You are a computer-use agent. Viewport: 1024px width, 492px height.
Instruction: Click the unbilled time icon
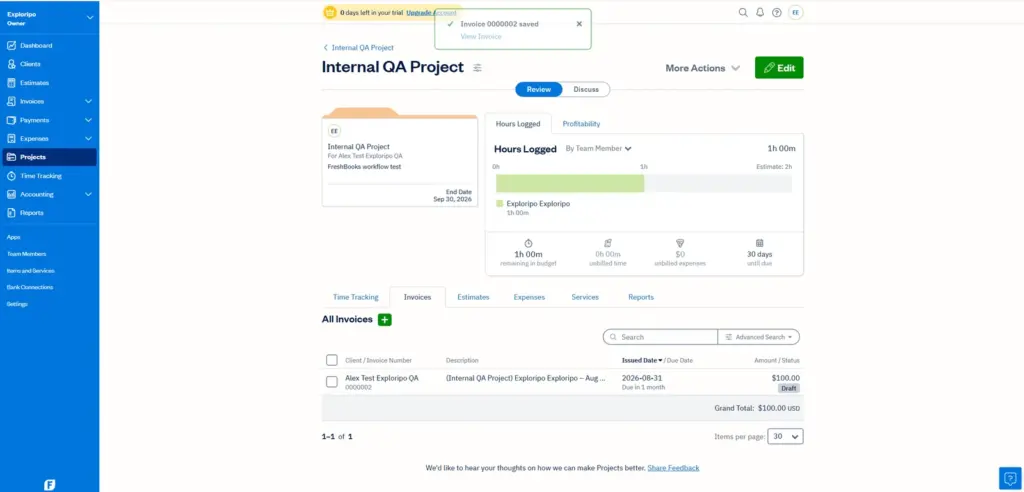607,243
